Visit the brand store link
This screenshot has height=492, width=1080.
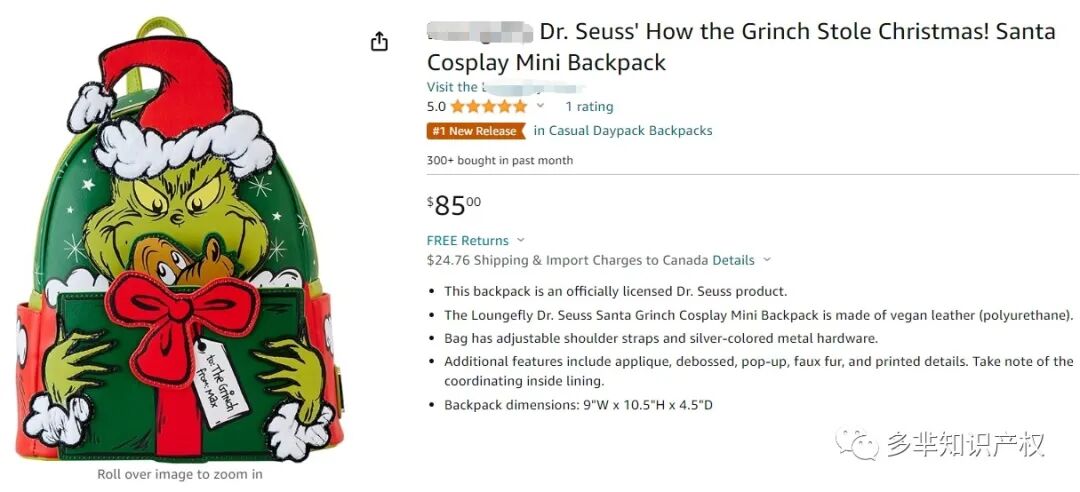tap(506, 87)
